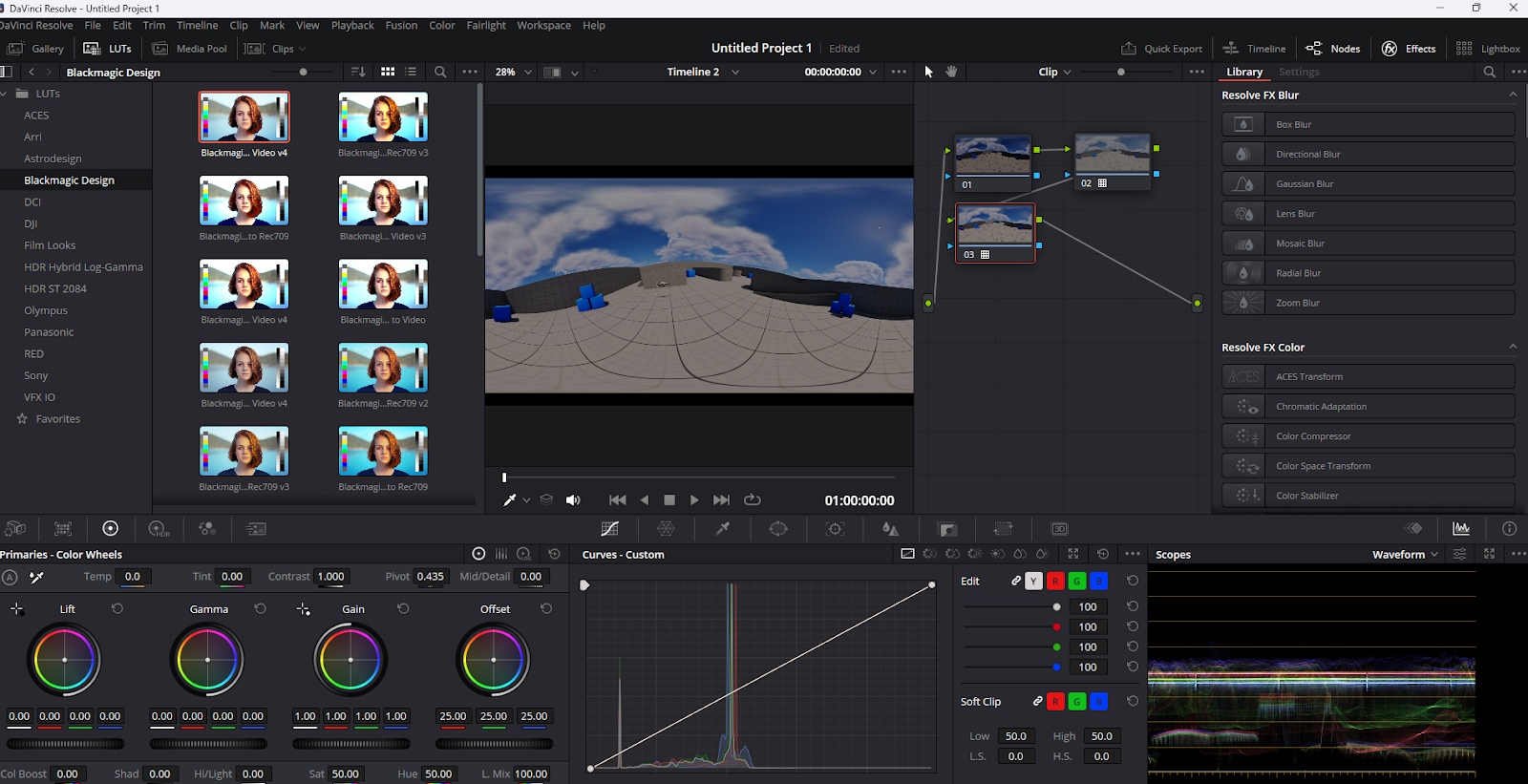This screenshot has width=1528, height=784.
Task: Toggle the green channel Edit button
Action: tap(1077, 581)
